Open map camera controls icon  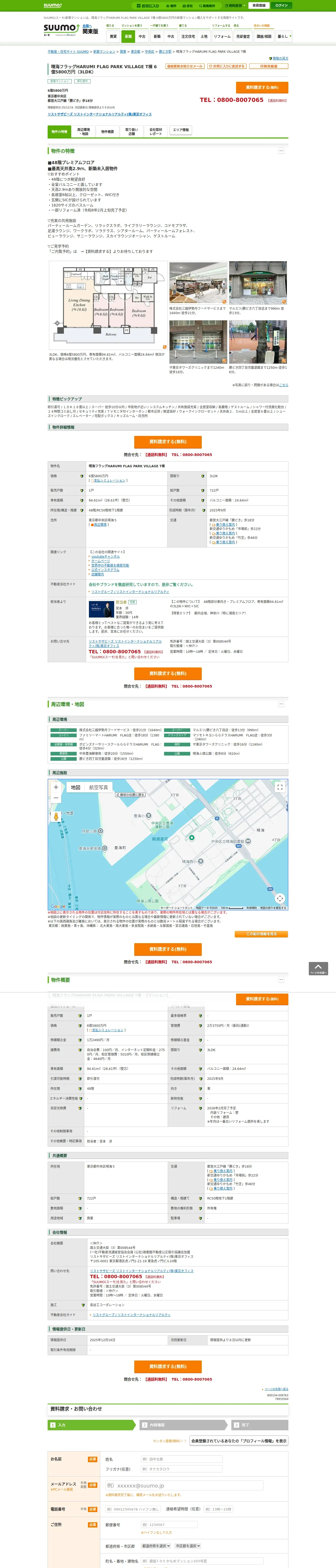[x=280, y=898]
